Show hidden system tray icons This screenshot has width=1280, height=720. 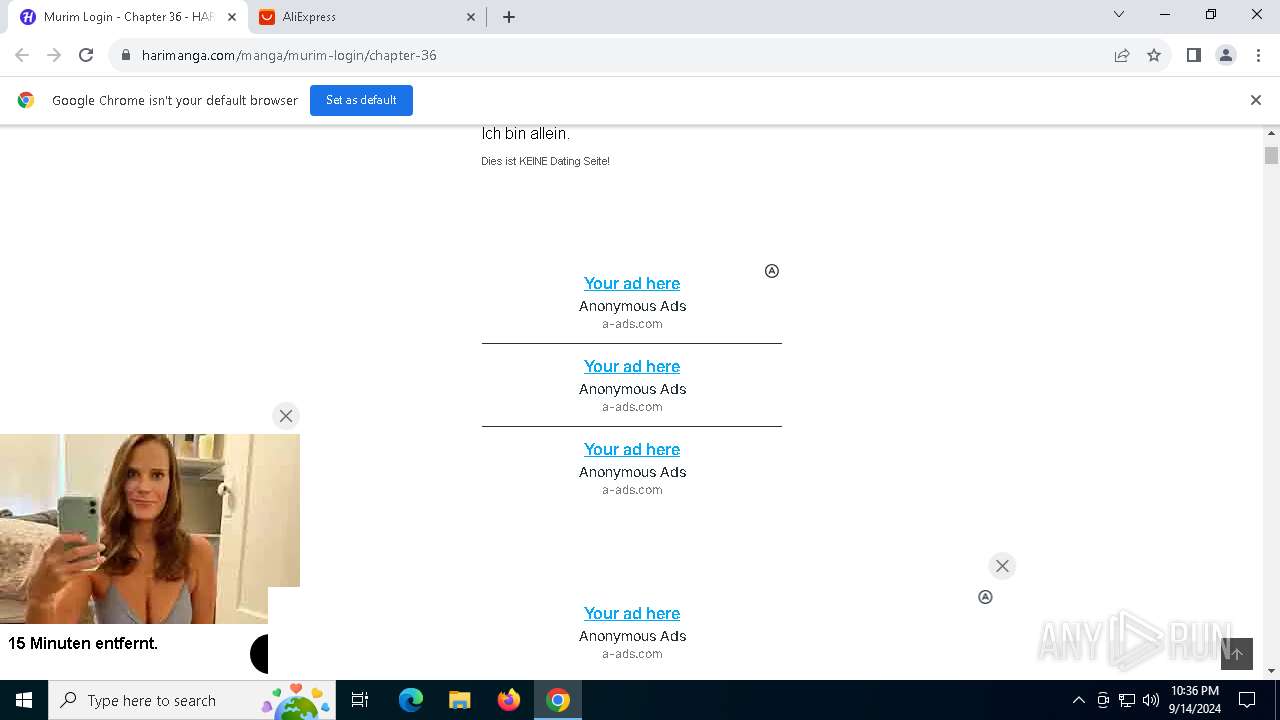(1078, 700)
